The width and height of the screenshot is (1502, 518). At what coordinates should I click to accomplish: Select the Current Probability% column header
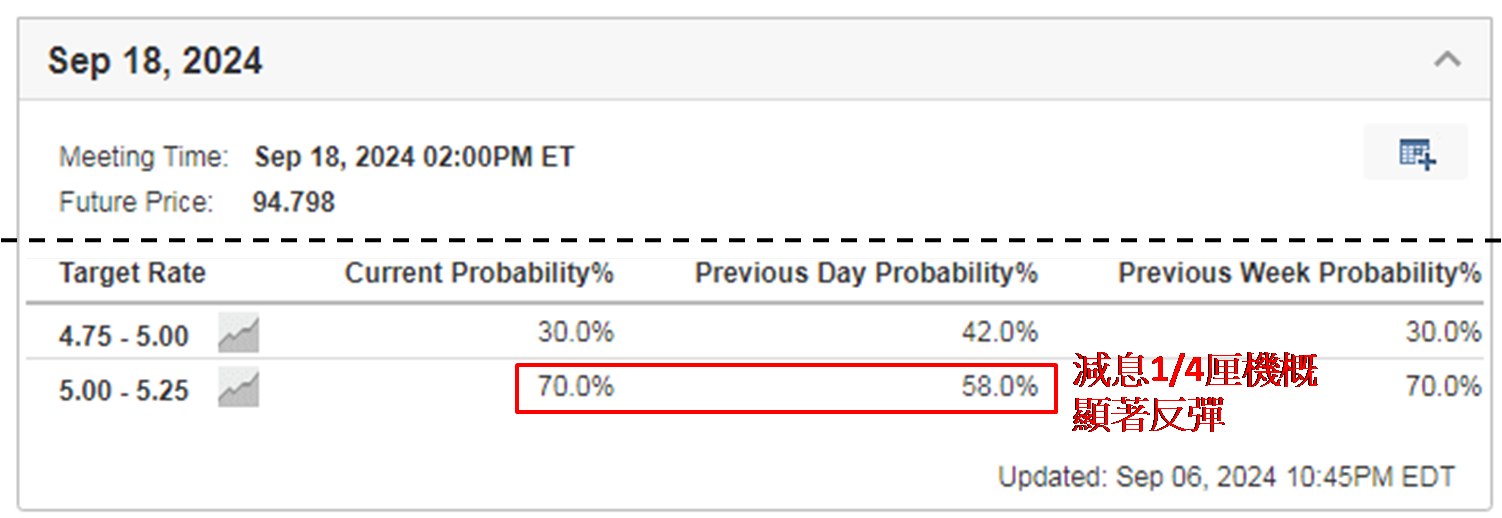click(479, 273)
